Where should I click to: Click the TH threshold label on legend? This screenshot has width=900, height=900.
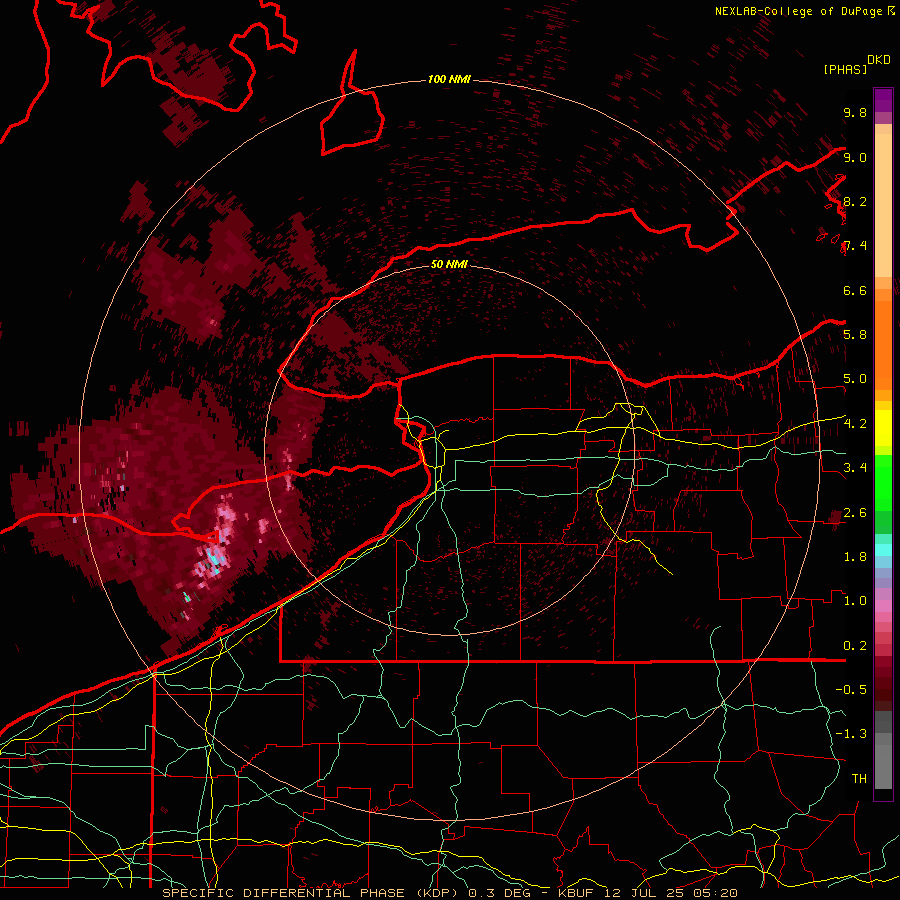pos(859,778)
